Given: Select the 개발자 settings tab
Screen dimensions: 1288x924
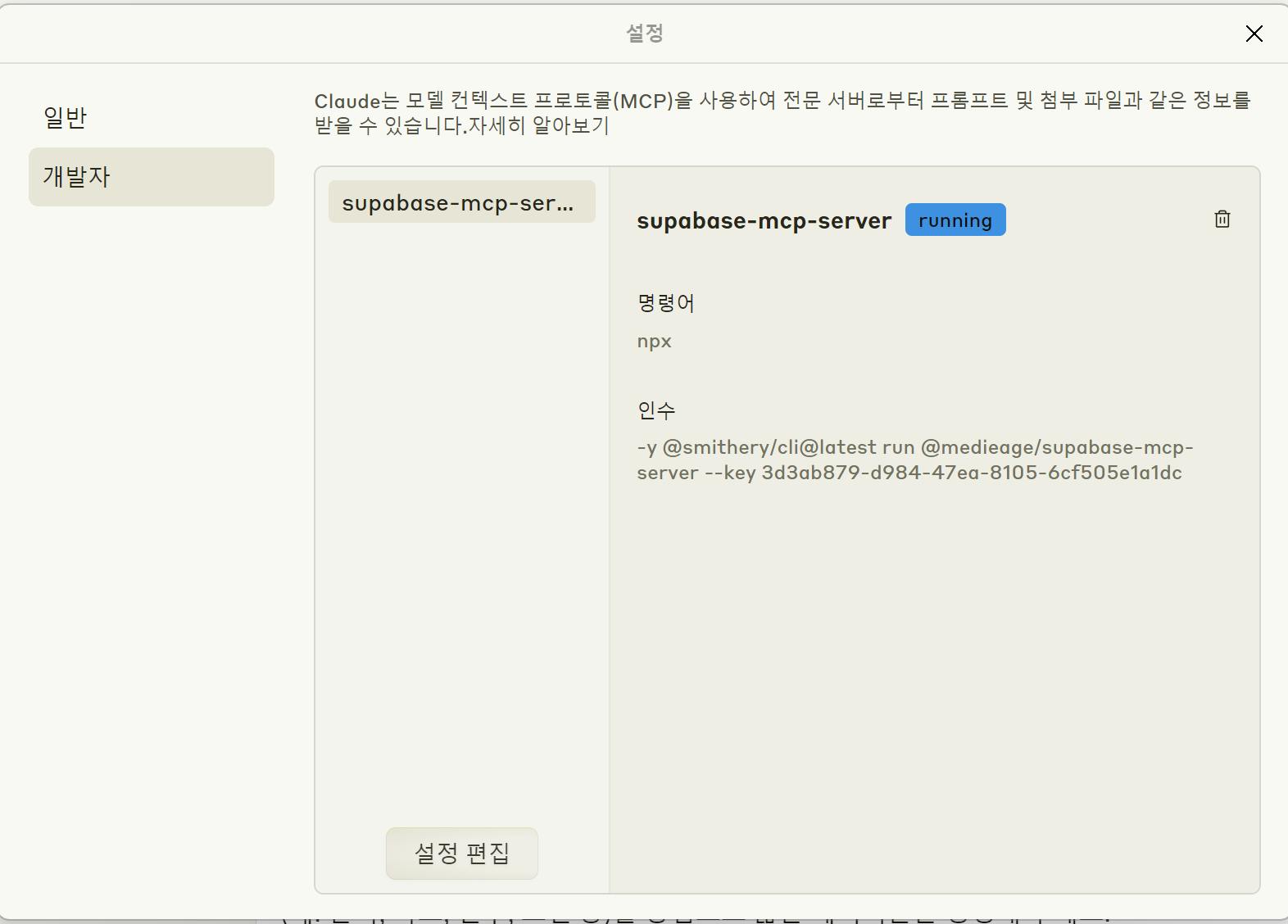Looking at the screenshot, I should 152,177.
